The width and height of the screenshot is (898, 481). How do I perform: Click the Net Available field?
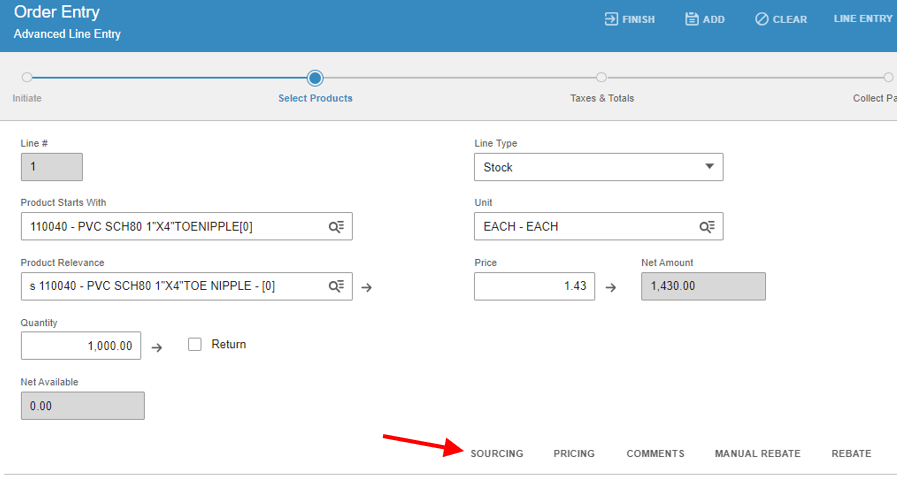82,406
